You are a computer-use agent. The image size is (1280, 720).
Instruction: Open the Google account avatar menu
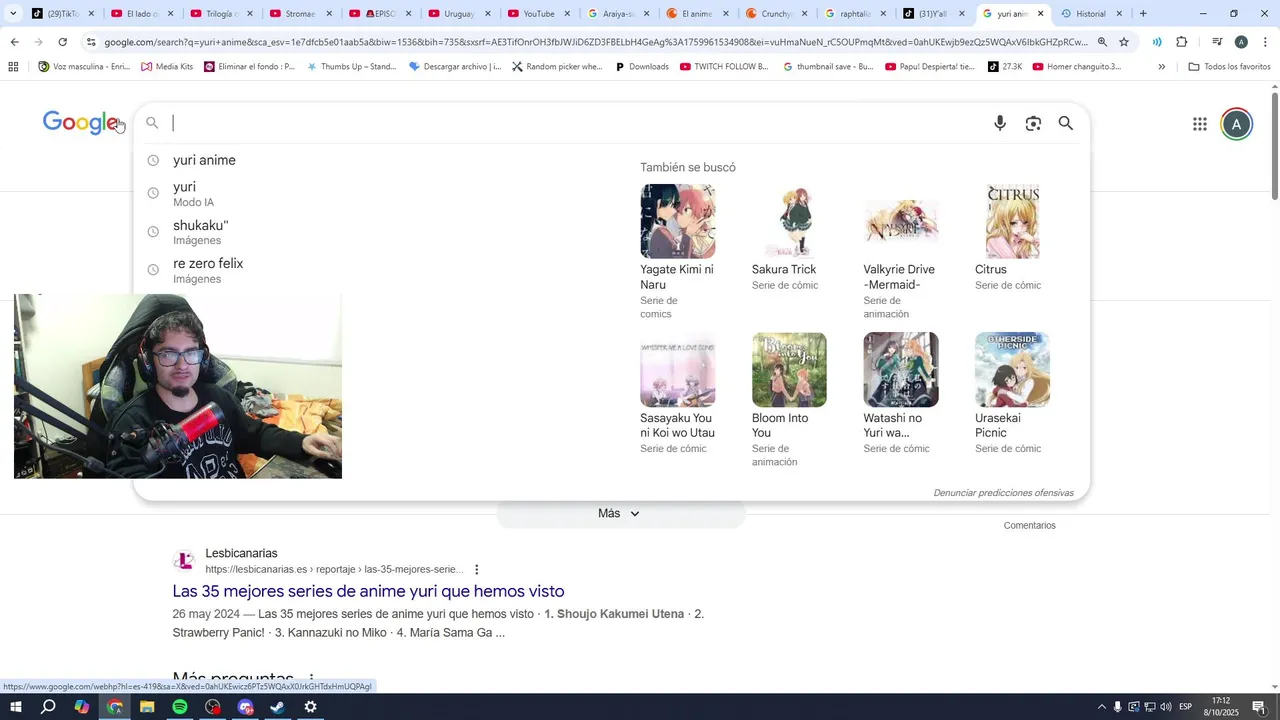[1237, 124]
